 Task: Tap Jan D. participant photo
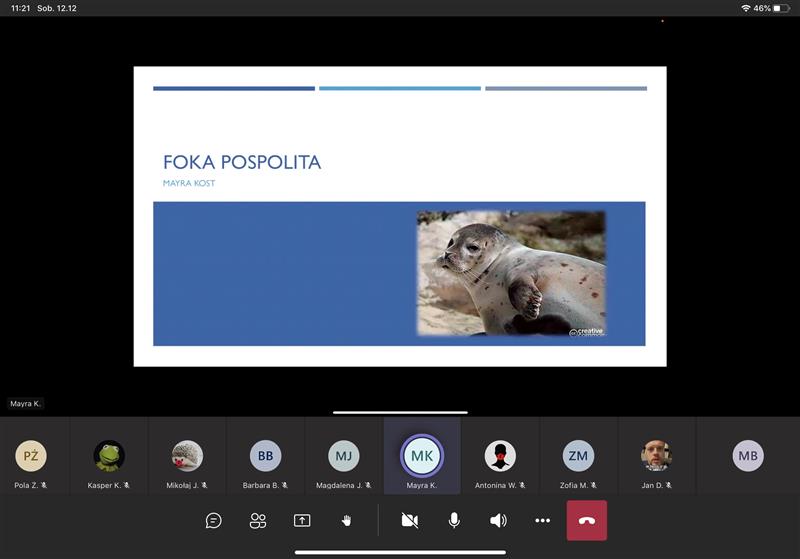[x=656, y=456]
